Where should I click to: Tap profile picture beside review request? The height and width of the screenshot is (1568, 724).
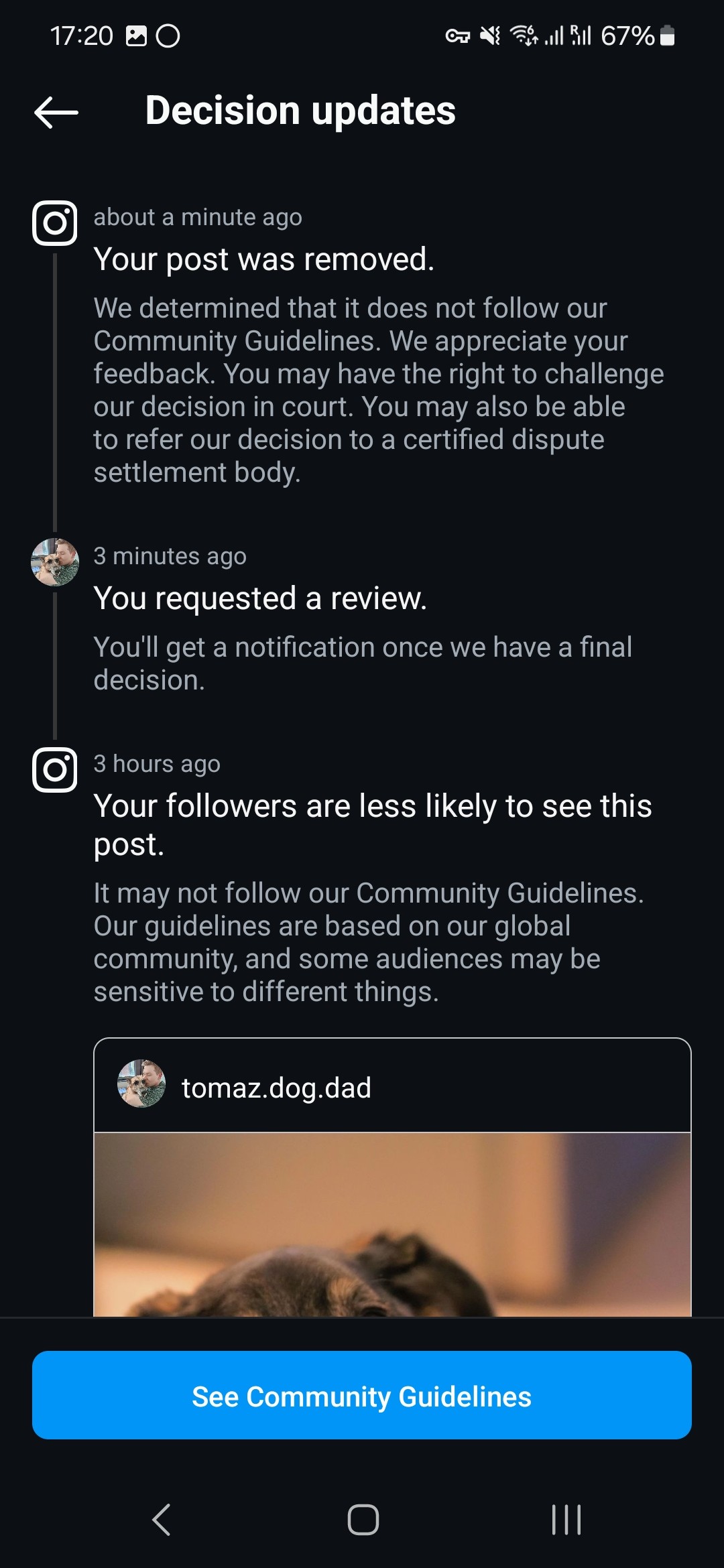coord(55,562)
